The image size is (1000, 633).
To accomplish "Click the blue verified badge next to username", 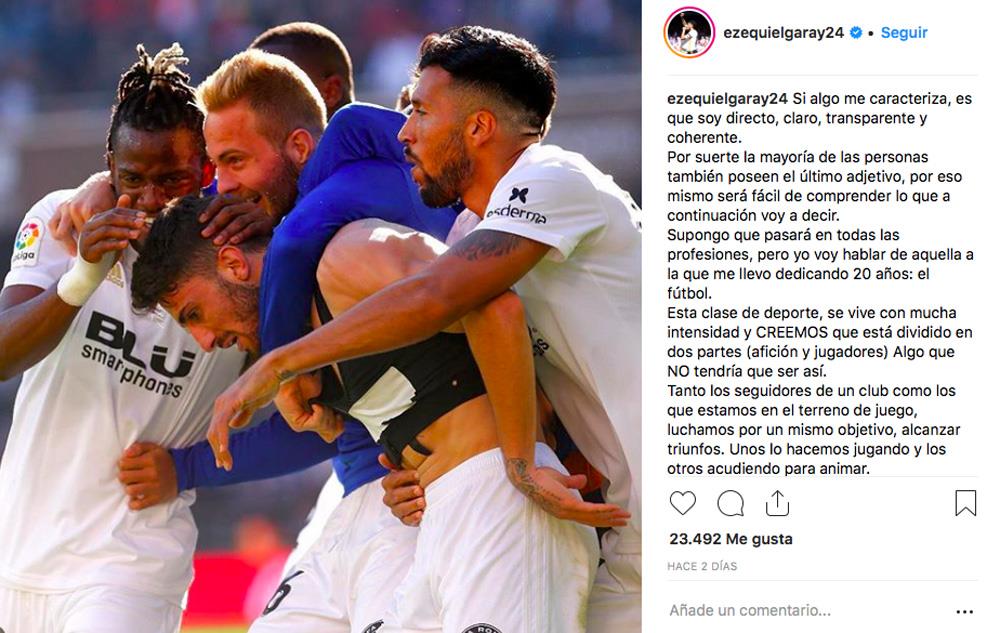I will tap(856, 33).
